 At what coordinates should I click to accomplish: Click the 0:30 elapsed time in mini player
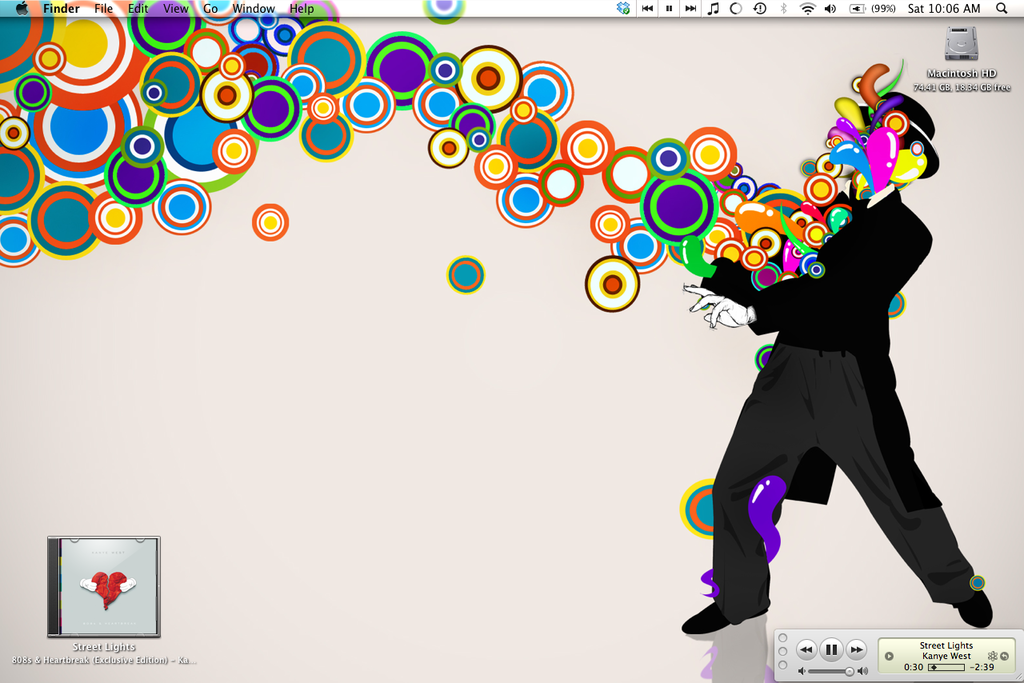click(x=914, y=667)
